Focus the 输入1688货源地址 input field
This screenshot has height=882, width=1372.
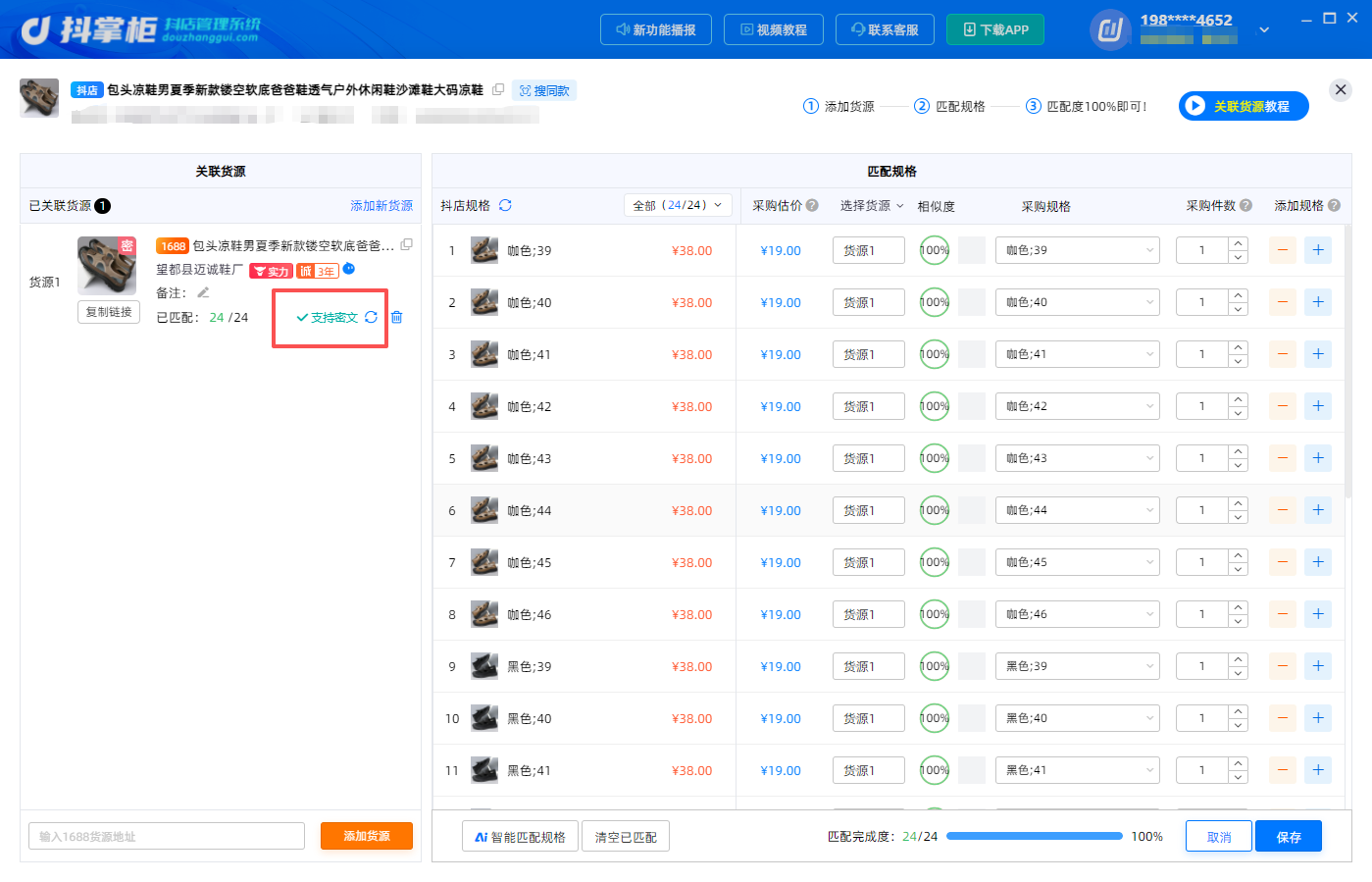coord(167,836)
